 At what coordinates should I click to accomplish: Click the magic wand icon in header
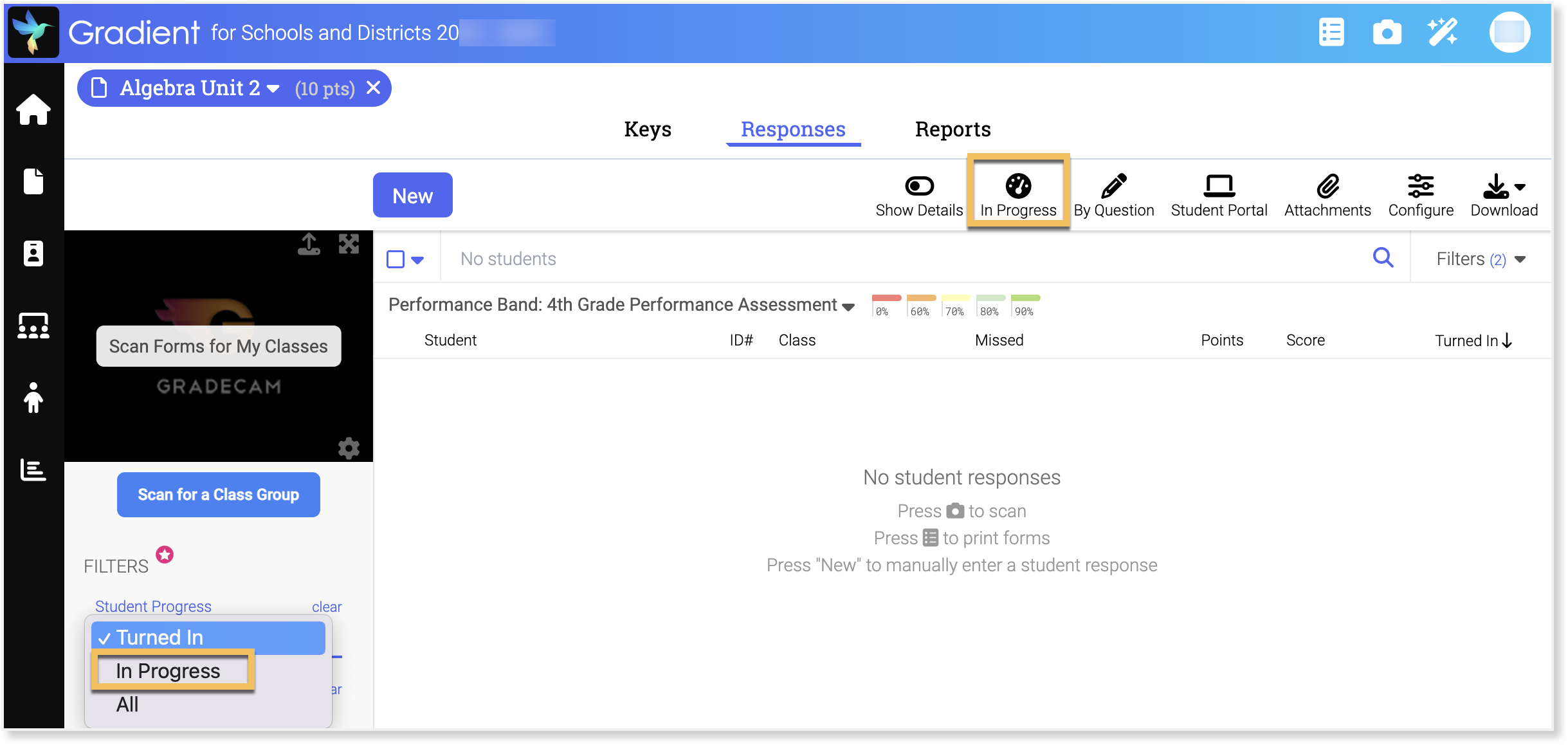(x=1443, y=32)
